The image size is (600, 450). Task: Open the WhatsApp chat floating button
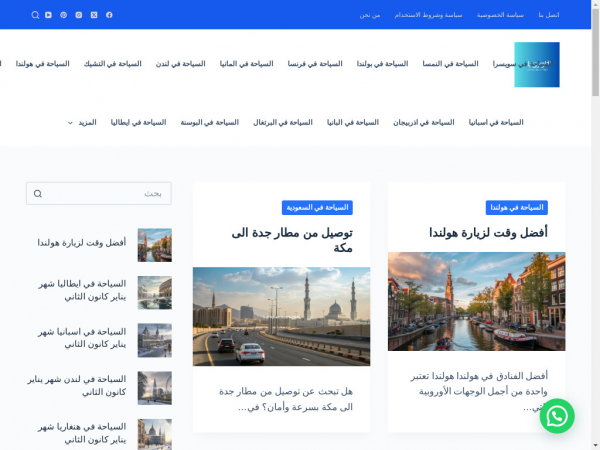pos(557,415)
